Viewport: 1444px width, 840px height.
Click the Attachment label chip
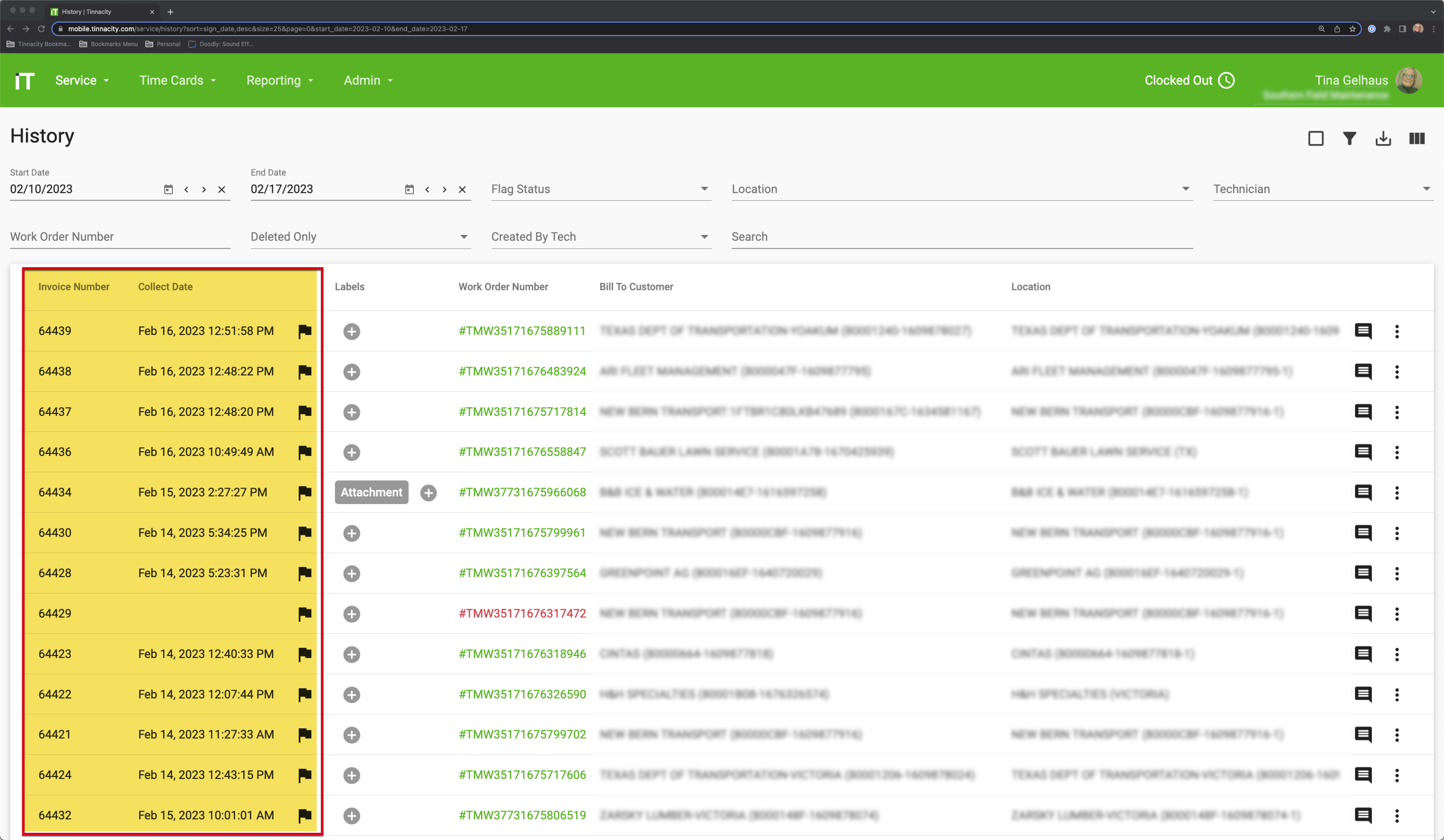click(x=371, y=492)
